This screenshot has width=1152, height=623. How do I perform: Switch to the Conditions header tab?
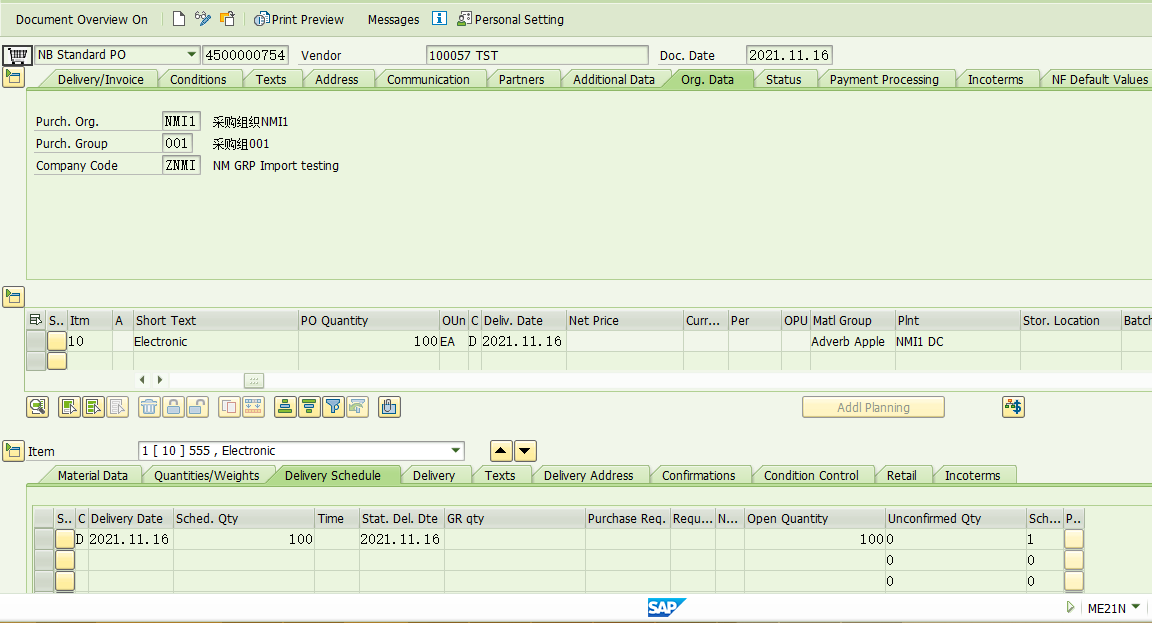[x=198, y=80]
